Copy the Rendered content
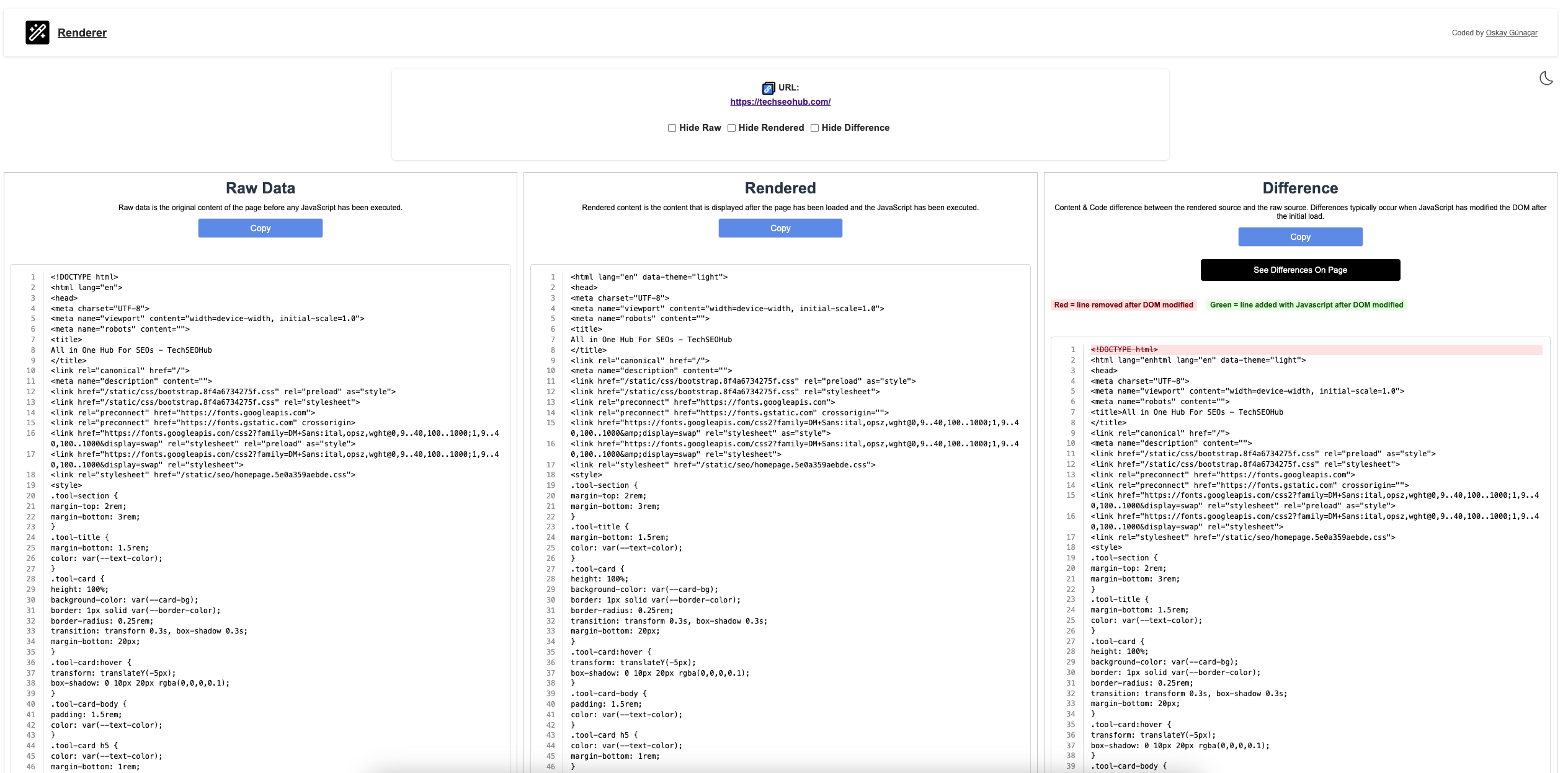The width and height of the screenshot is (1568, 773). point(780,228)
